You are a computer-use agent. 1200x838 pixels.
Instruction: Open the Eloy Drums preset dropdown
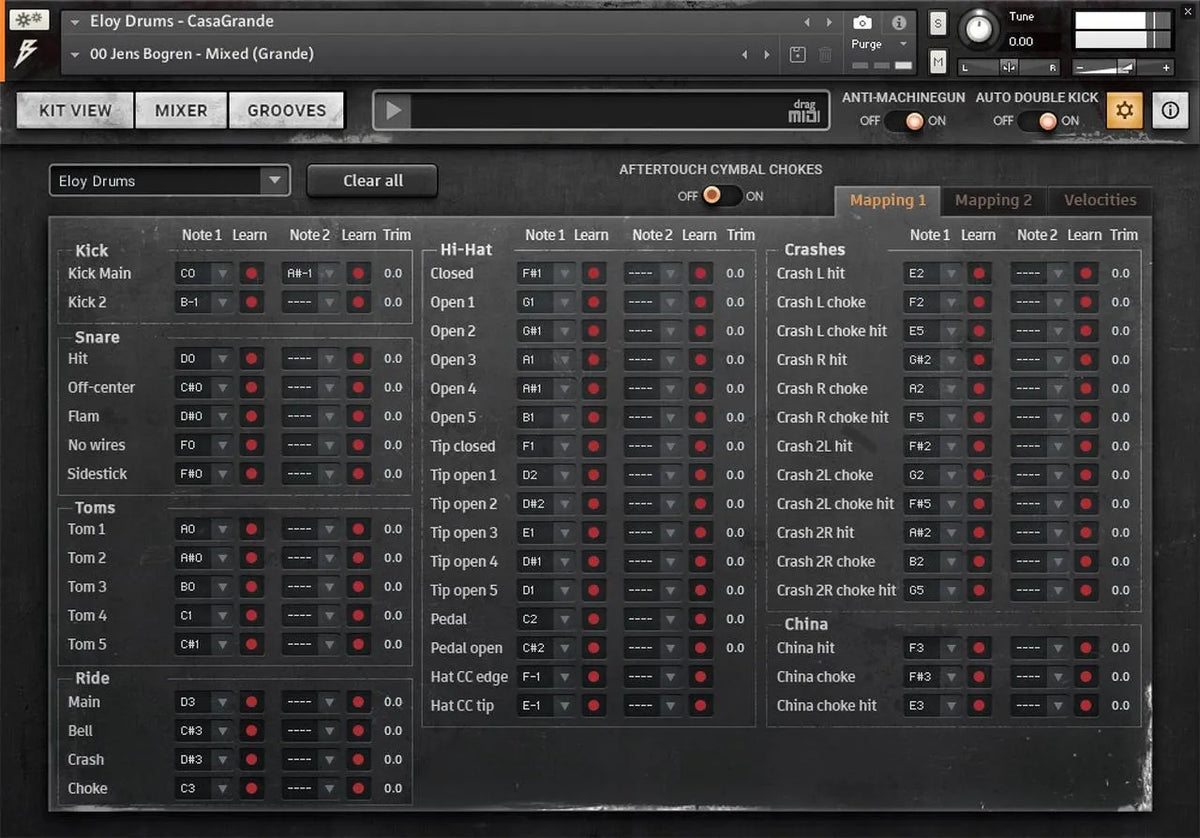pyautogui.click(x=276, y=180)
